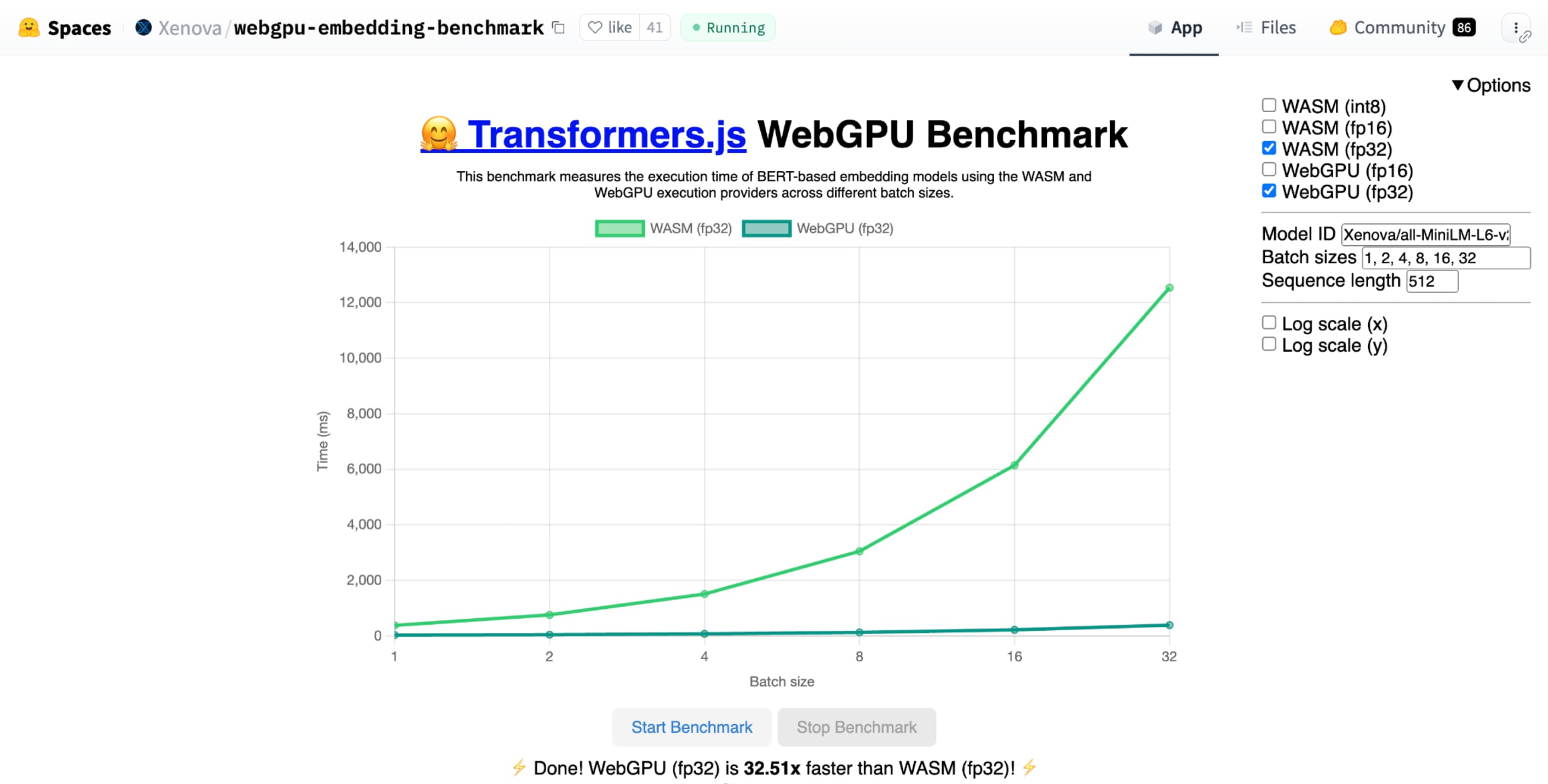Click the Spaces icon in navbar
Screen dimensions: 1548x784
coord(28,27)
